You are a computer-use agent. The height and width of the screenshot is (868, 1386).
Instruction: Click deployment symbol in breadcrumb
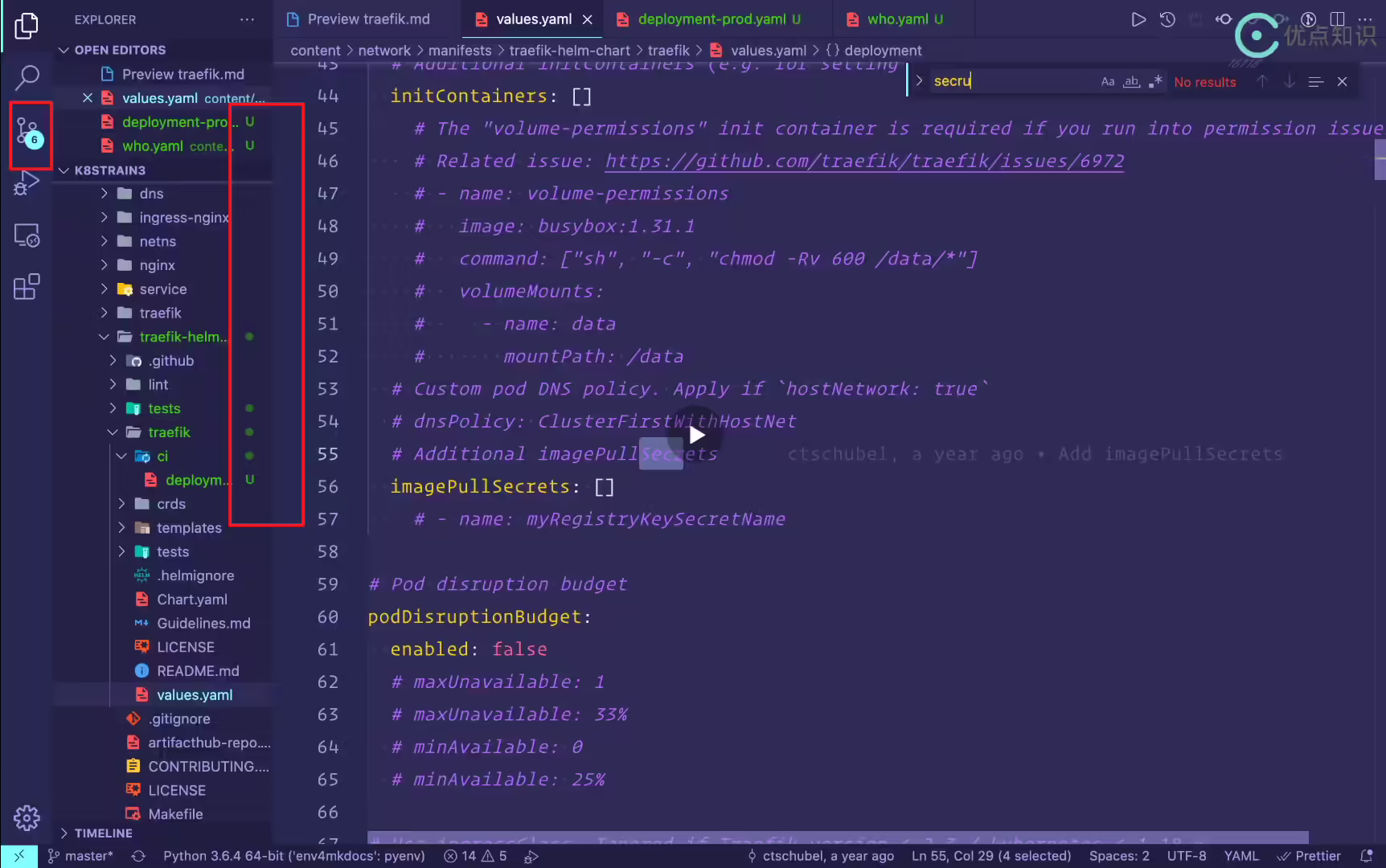click(x=874, y=51)
